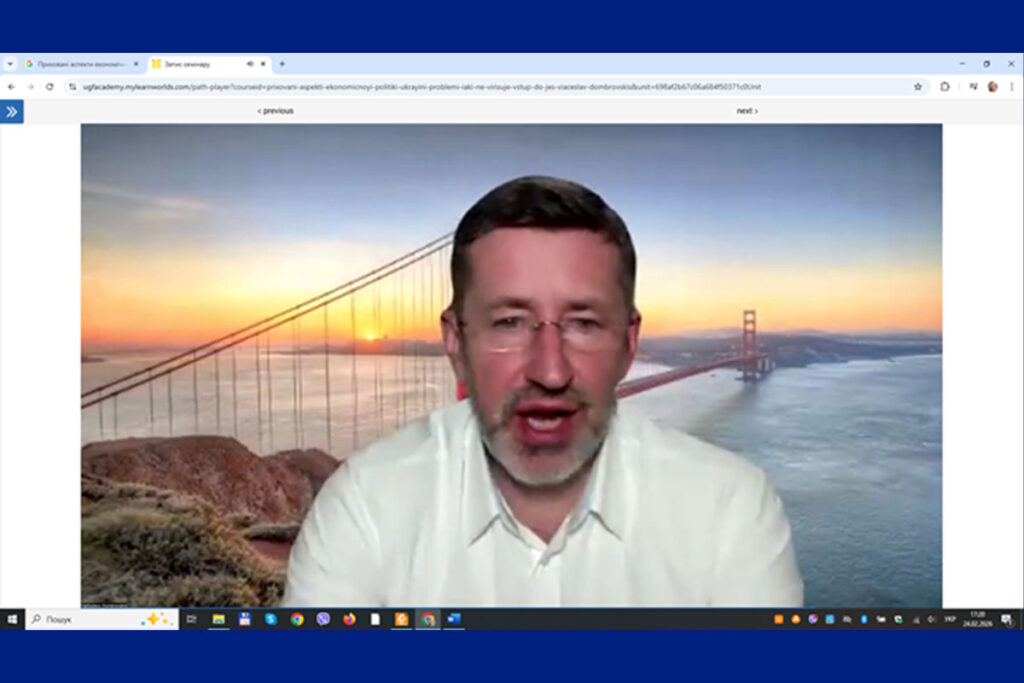
Task: Go to the next lesson
Action: 747,111
